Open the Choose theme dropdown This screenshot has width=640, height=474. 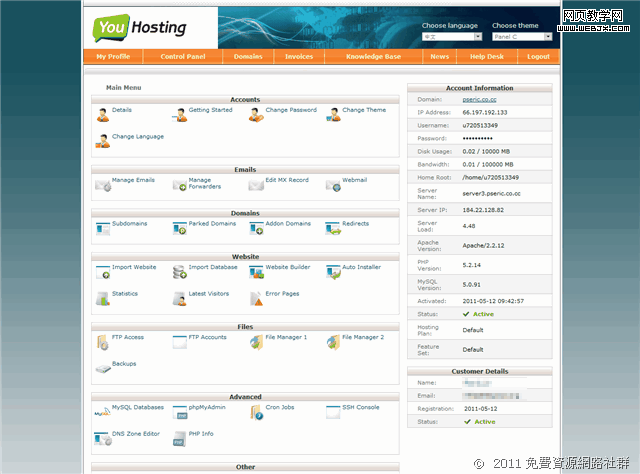coord(522,37)
